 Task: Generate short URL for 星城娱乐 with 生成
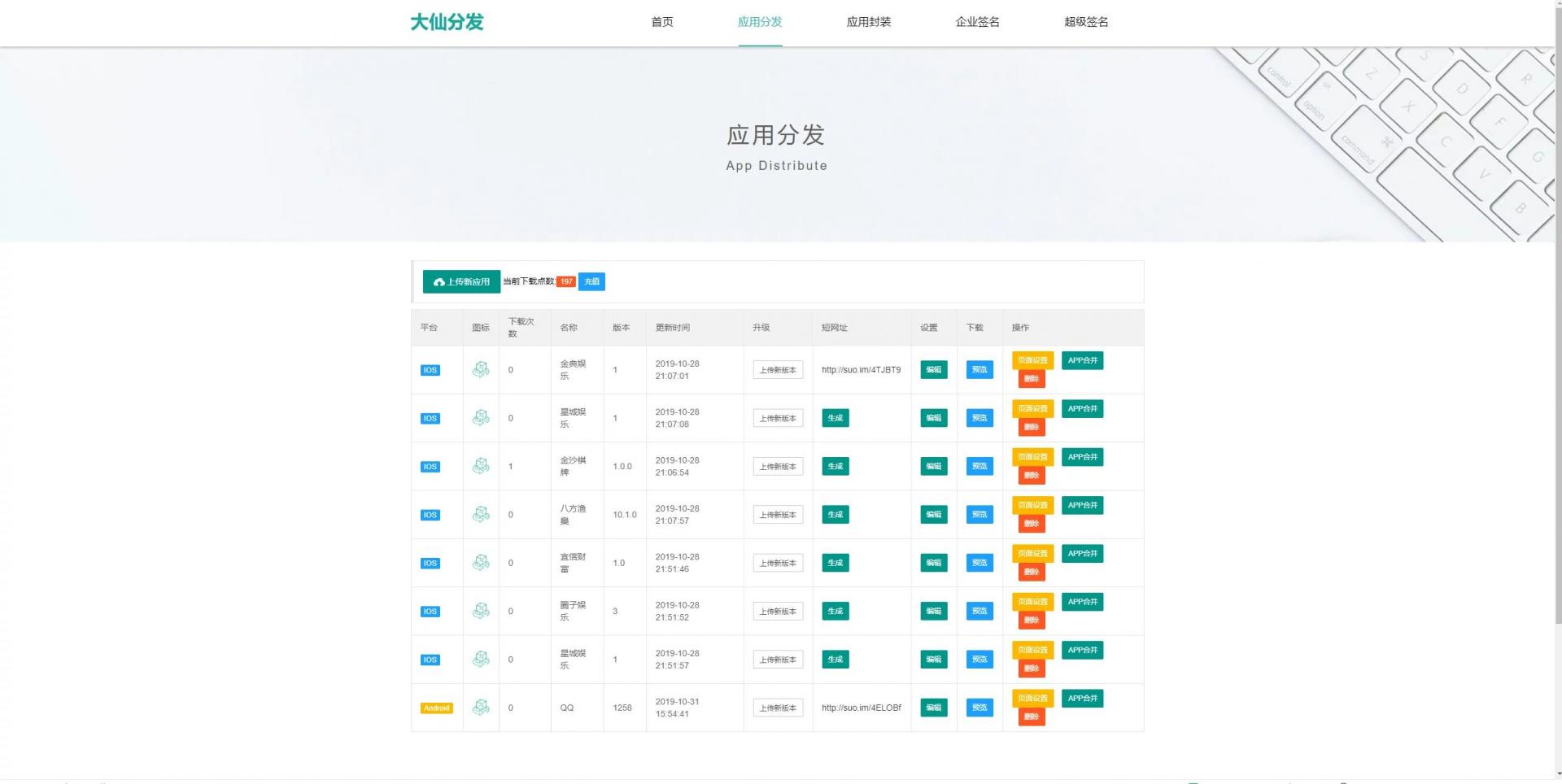[x=835, y=417]
